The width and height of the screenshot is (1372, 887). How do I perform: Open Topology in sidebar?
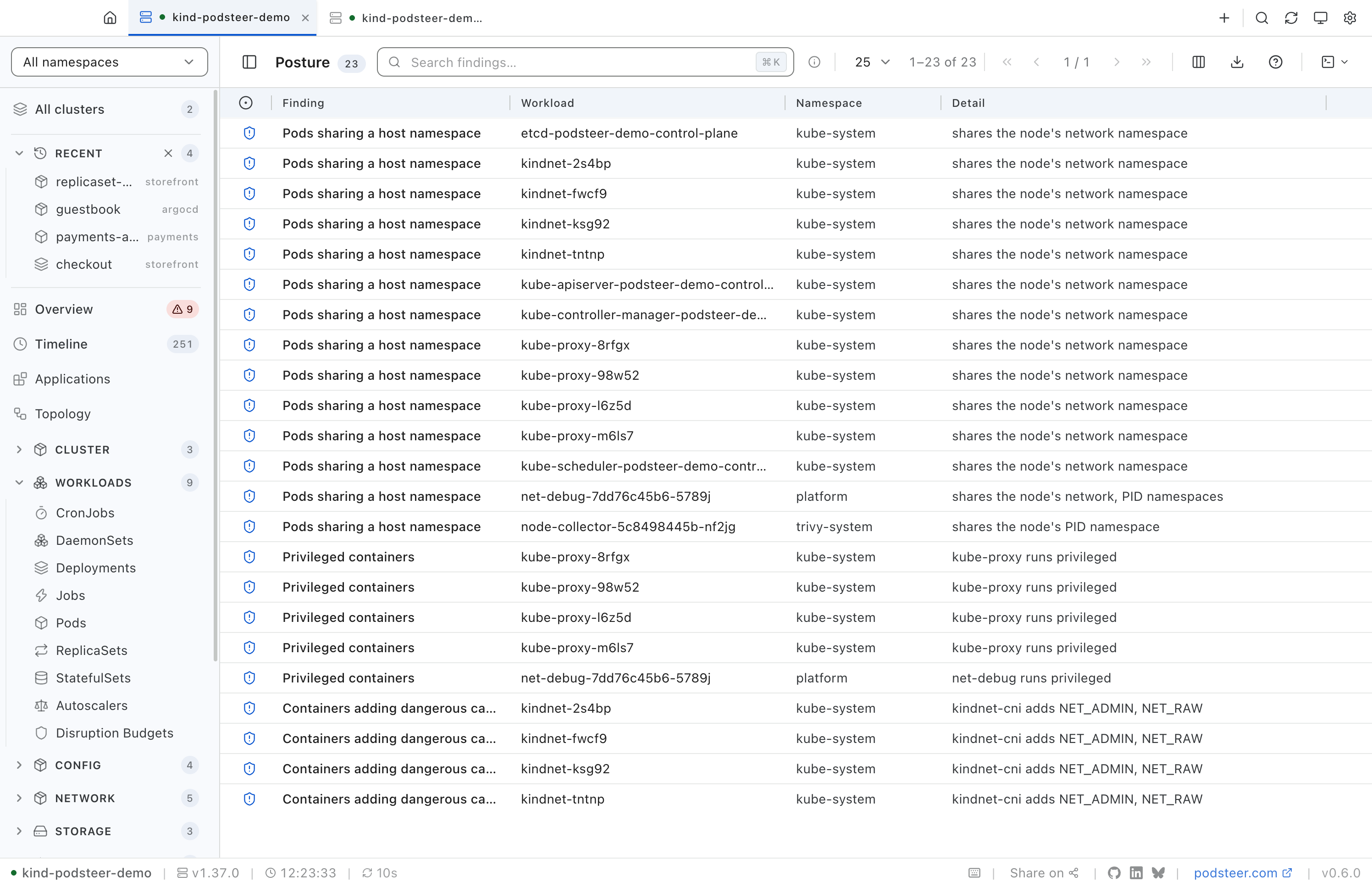106,414
